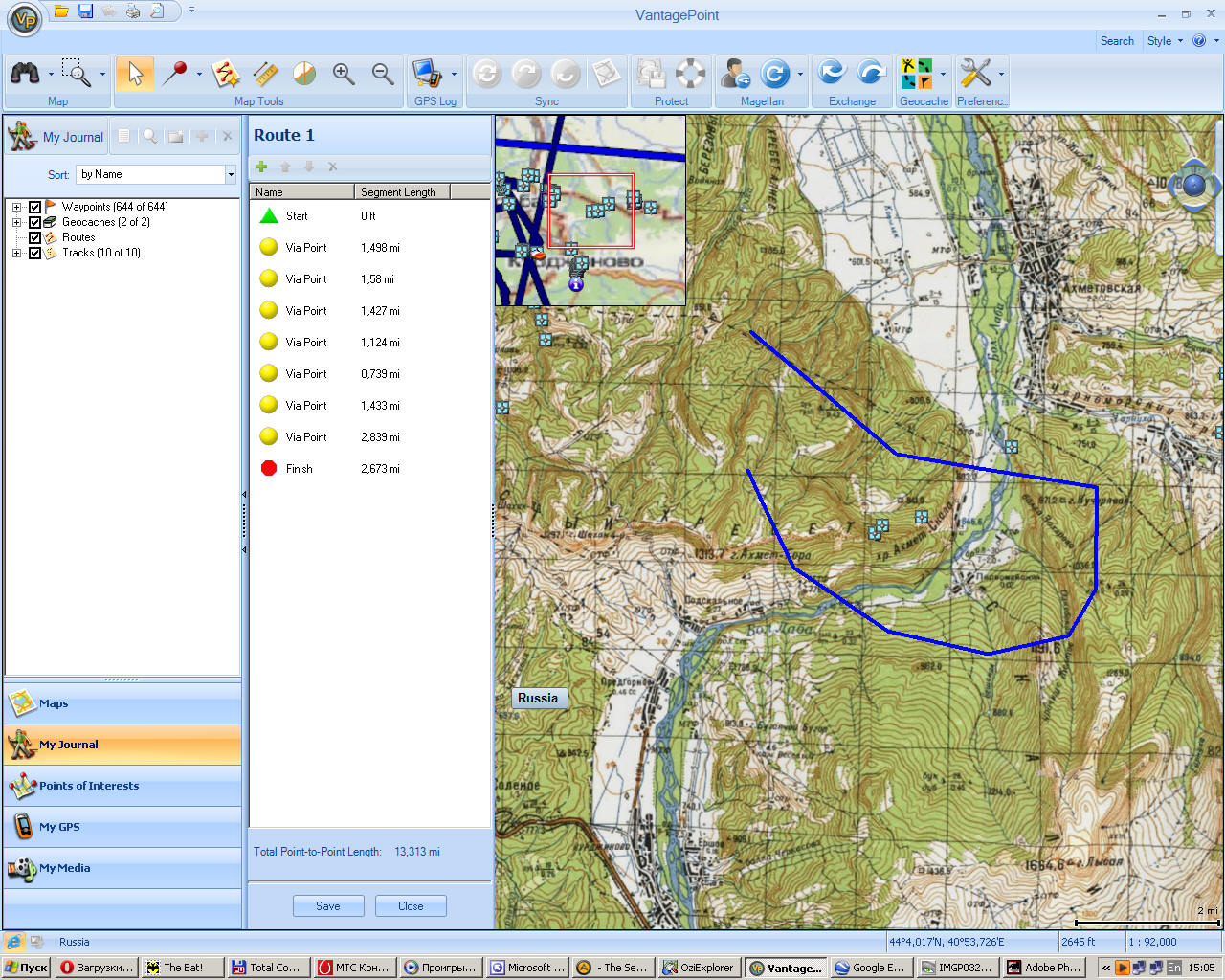Click the Segment Length column header
The image size is (1225, 980).
pos(402,192)
